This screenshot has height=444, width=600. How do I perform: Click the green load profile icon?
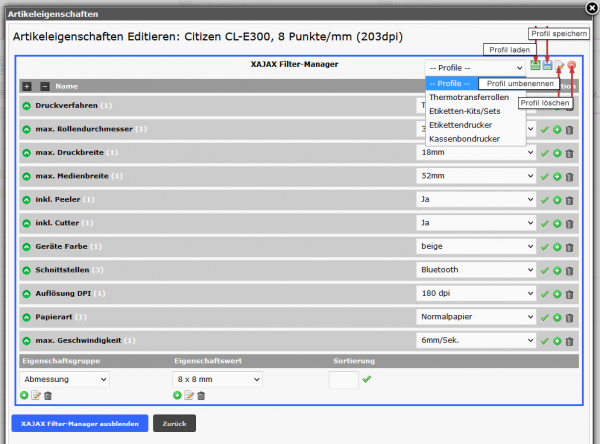pos(536,66)
